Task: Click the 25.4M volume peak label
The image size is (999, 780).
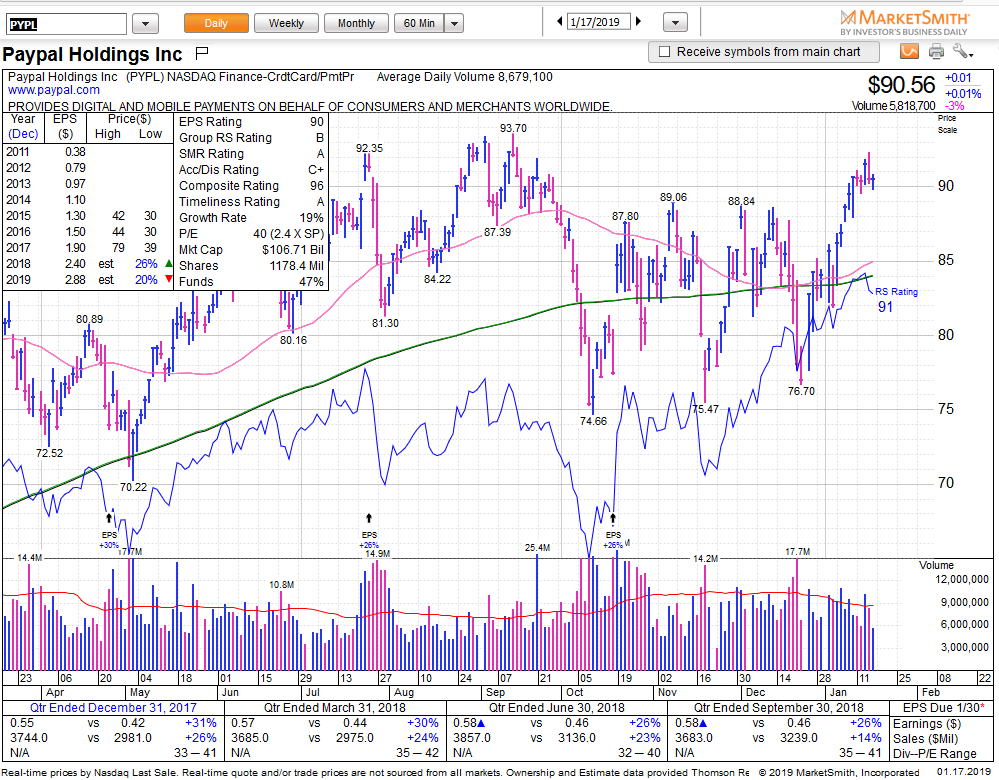Action: (537, 548)
